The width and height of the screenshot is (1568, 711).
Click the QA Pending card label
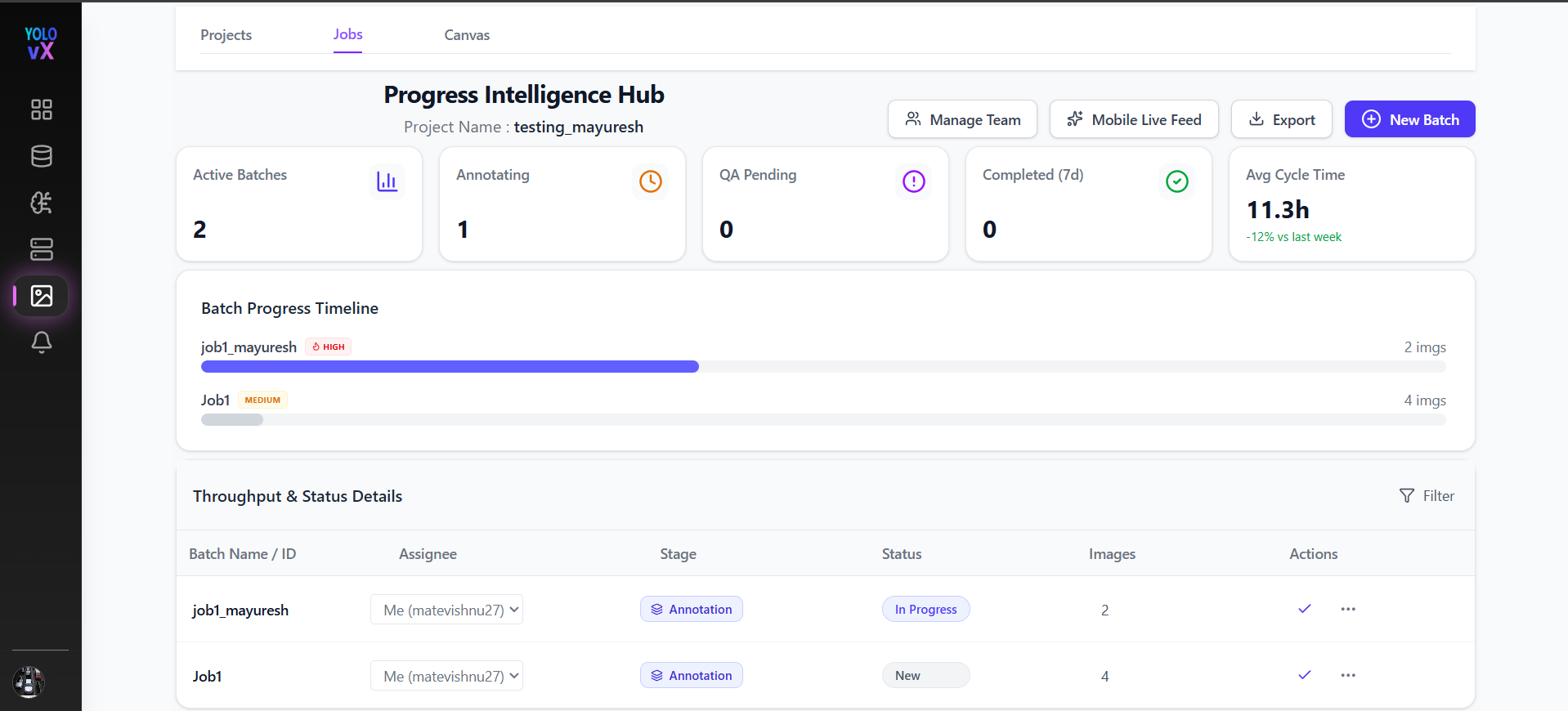(x=758, y=175)
